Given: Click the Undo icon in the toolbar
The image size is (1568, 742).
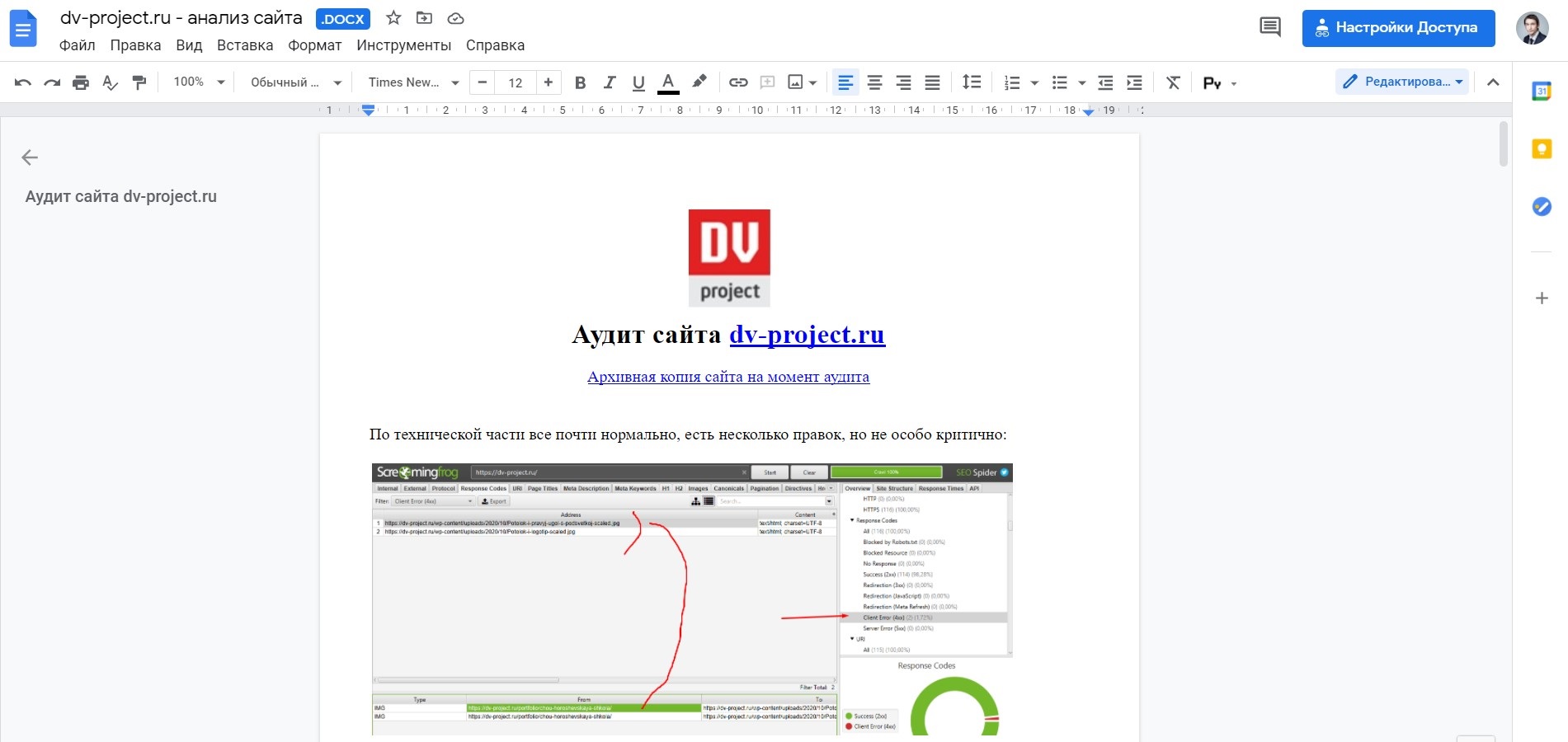Looking at the screenshot, I should click(x=21, y=82).
